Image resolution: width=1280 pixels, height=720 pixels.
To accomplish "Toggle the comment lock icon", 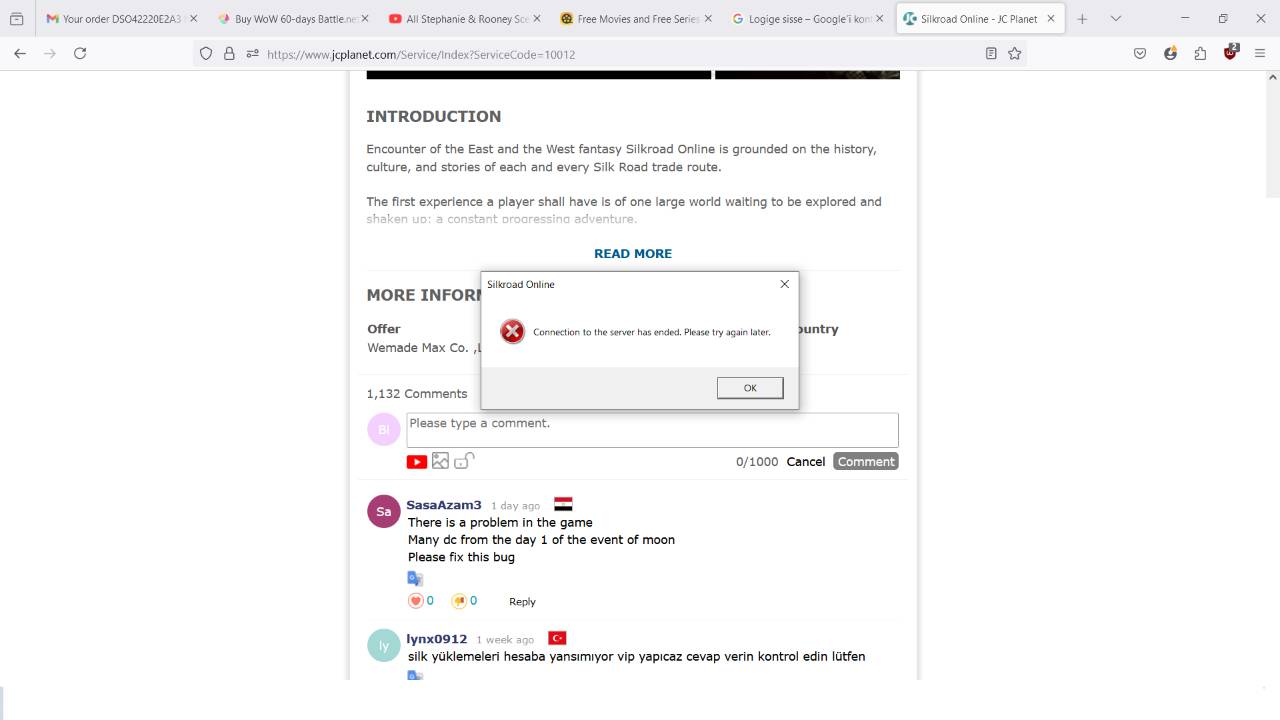I will coord(464,461).
